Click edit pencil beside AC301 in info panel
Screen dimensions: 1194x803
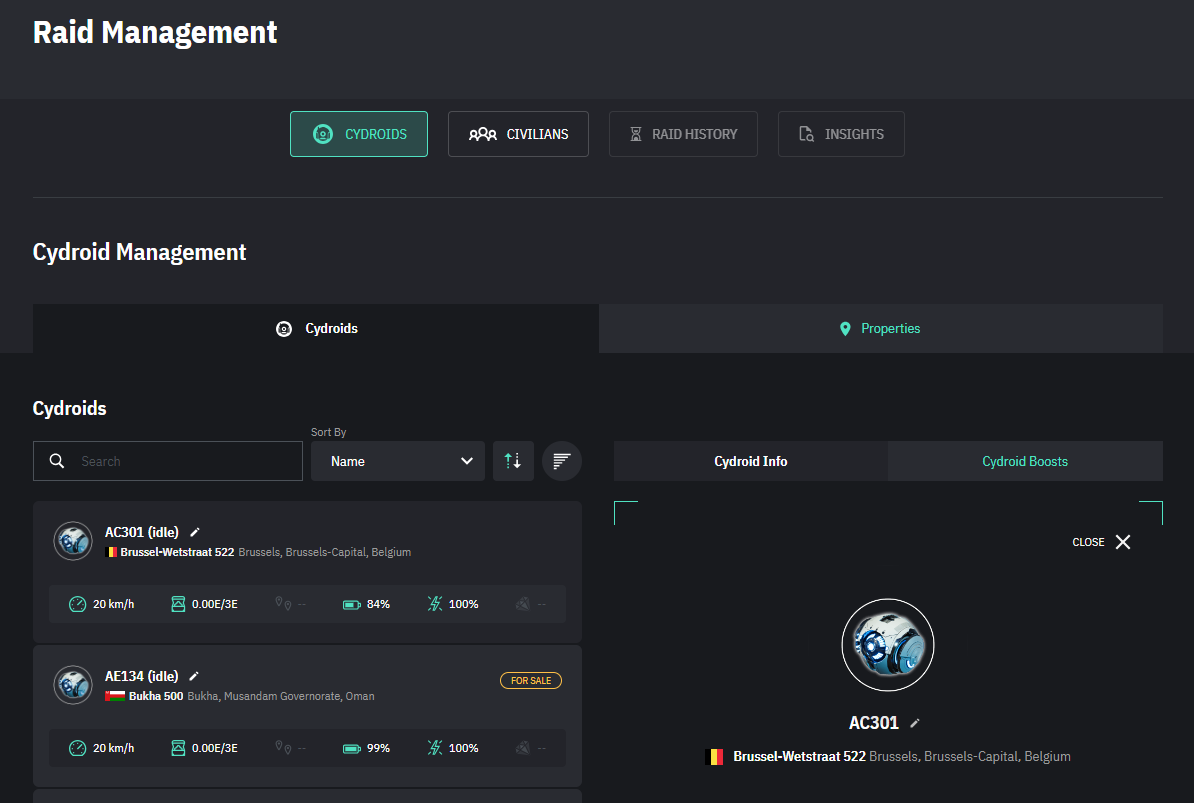[915, 723]
